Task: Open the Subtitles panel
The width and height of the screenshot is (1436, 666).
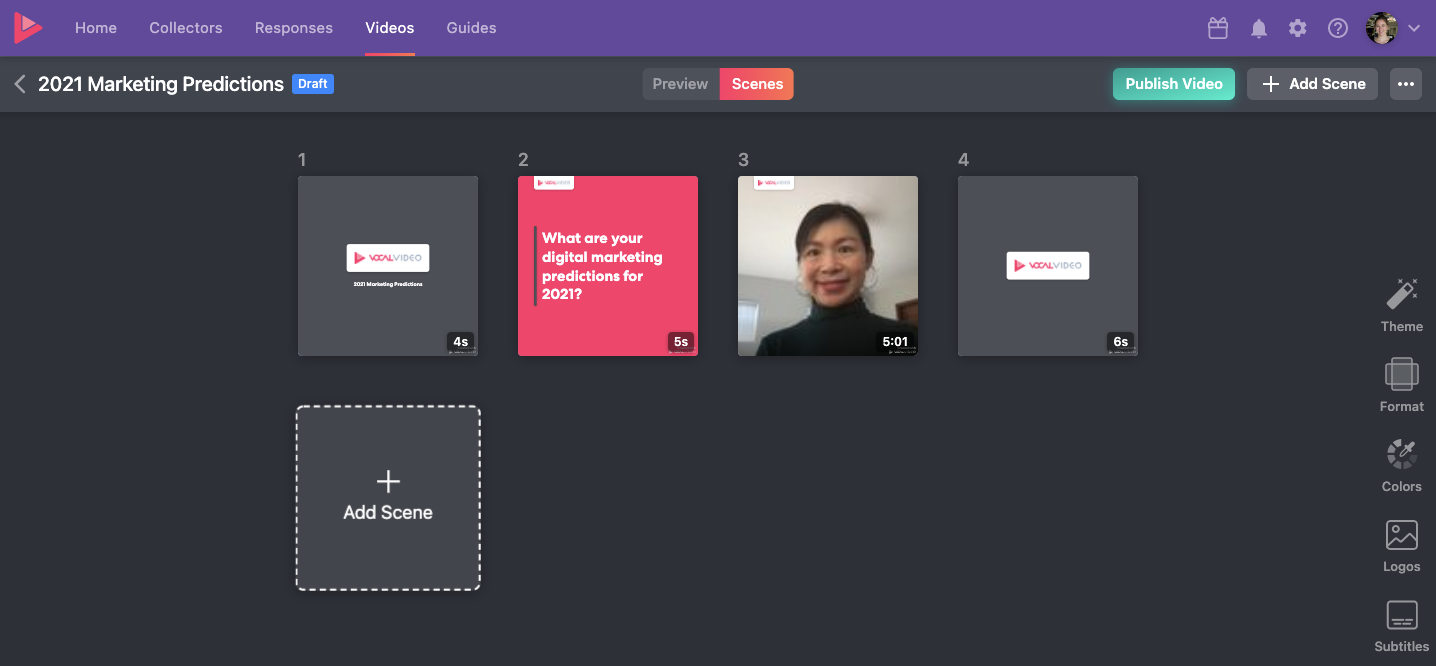Action: pos(1401,624)
